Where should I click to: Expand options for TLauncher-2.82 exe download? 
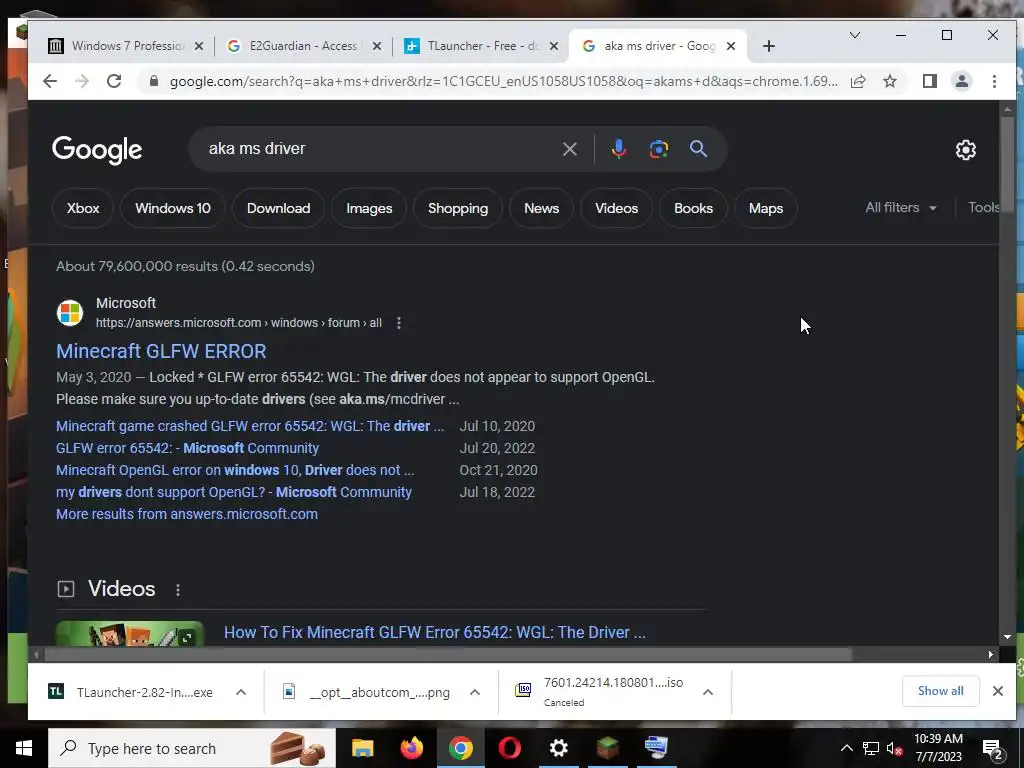point(240,692)
